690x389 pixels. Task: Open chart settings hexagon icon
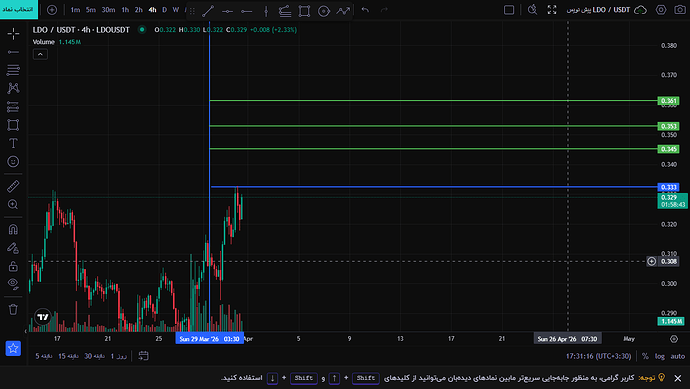pos(661,10)
